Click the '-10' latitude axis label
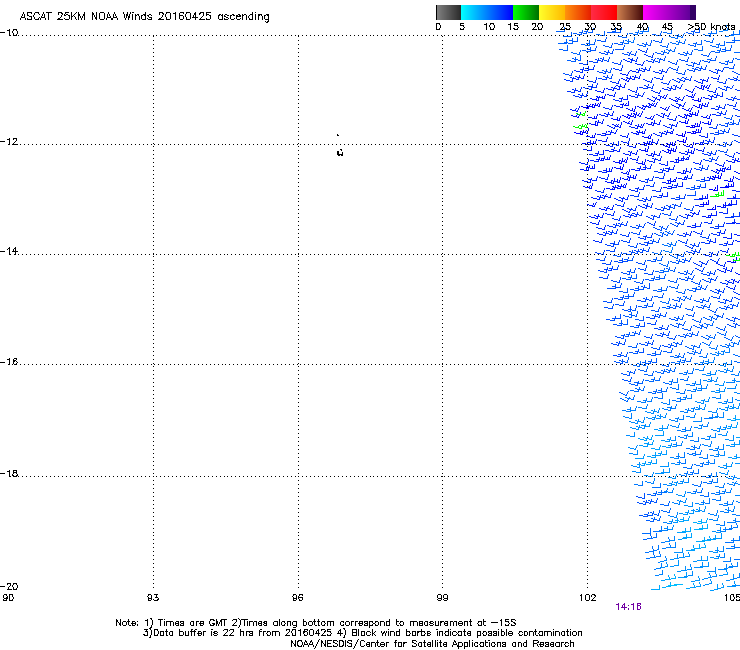 click(x=9, y=33)
